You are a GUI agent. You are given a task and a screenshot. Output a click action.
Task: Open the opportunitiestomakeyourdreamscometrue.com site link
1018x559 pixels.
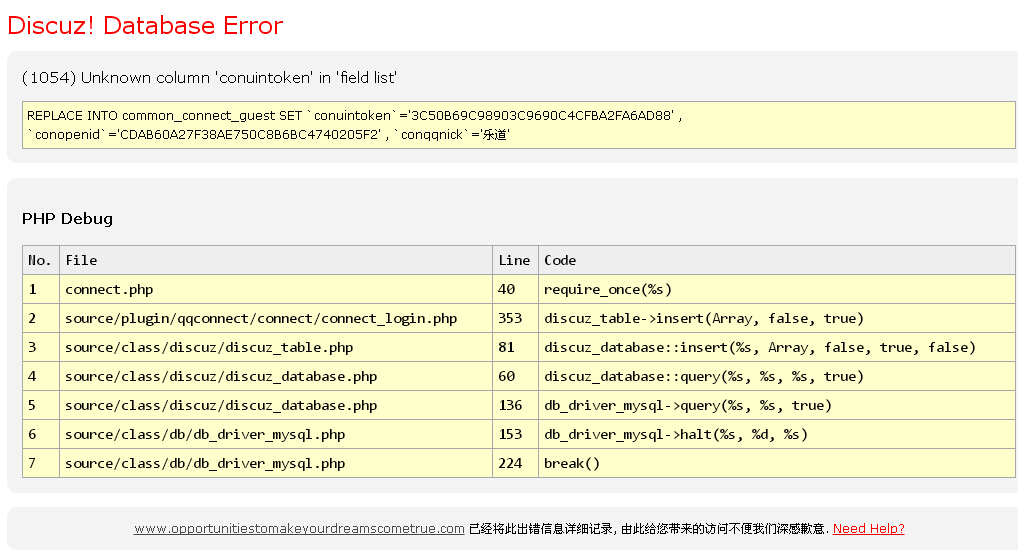[299, 528]
